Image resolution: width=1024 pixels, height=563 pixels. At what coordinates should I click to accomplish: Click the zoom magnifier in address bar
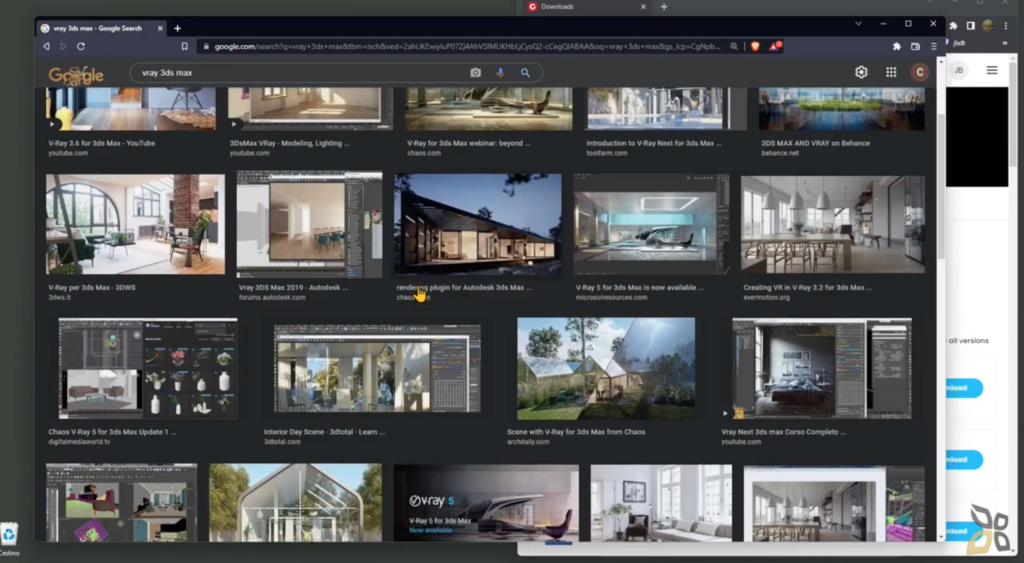[x=734, y=46]
